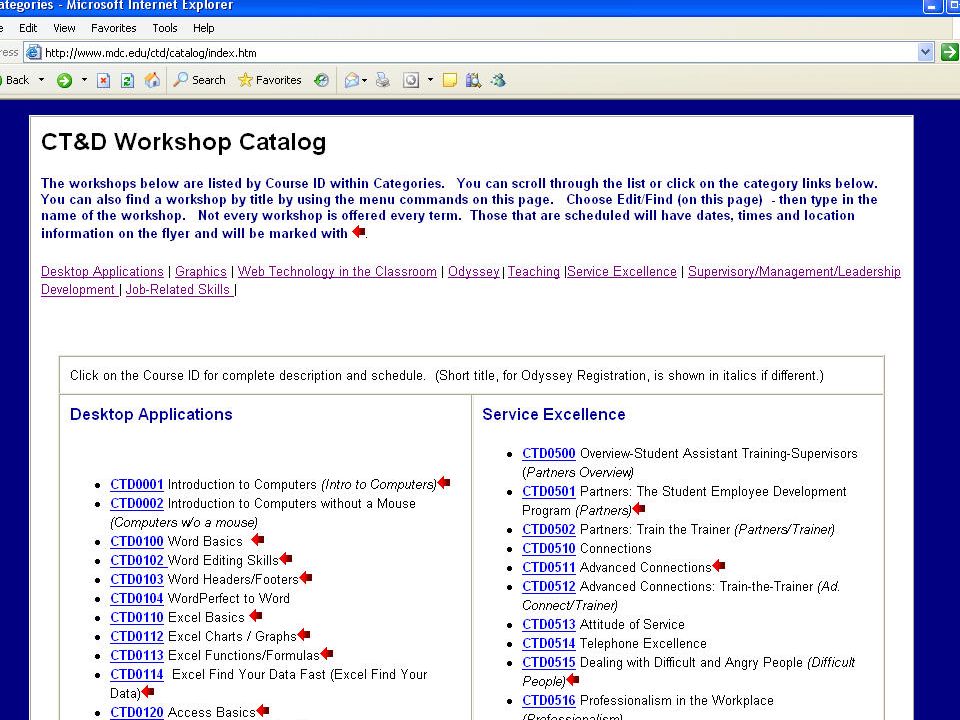Open Web Technology in the Classroom link
The image size is (960, 720).
(x=337, y=271)
